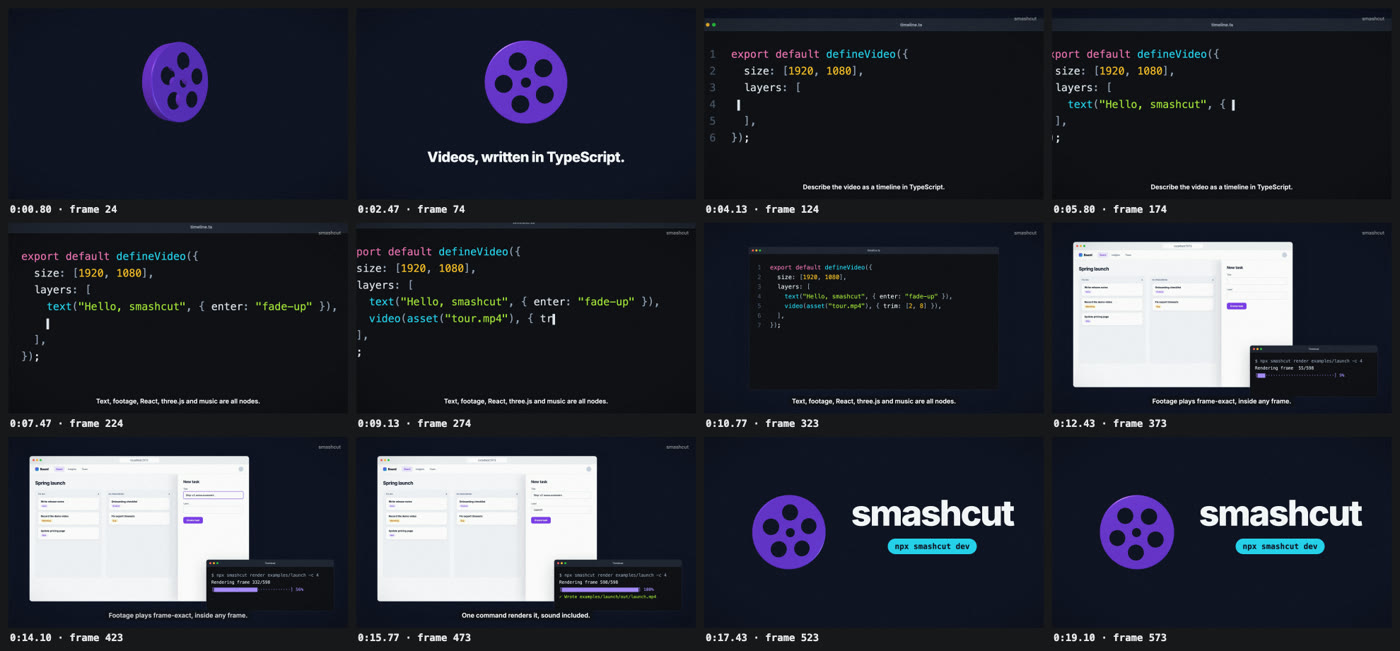Click the 'npx smashcut dev' pill in frame 573
This screenshot has width=1400, height=651.
click(1280, 546)
